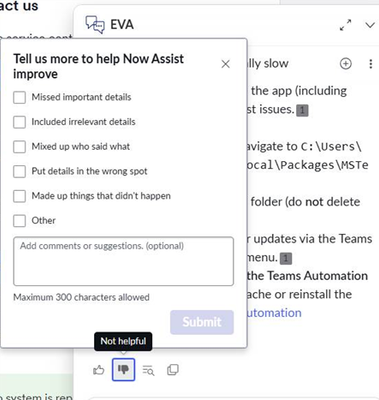This screenshot has width=379, height=400.
Task: Close the feedback dialog
Action: (x=226, y=64)
